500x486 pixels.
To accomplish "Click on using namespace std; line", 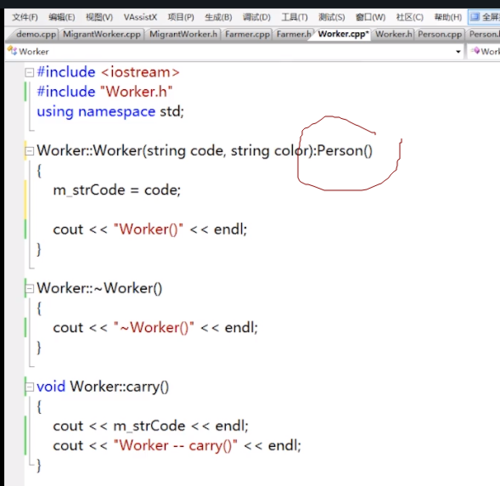I will coord(110,112).
